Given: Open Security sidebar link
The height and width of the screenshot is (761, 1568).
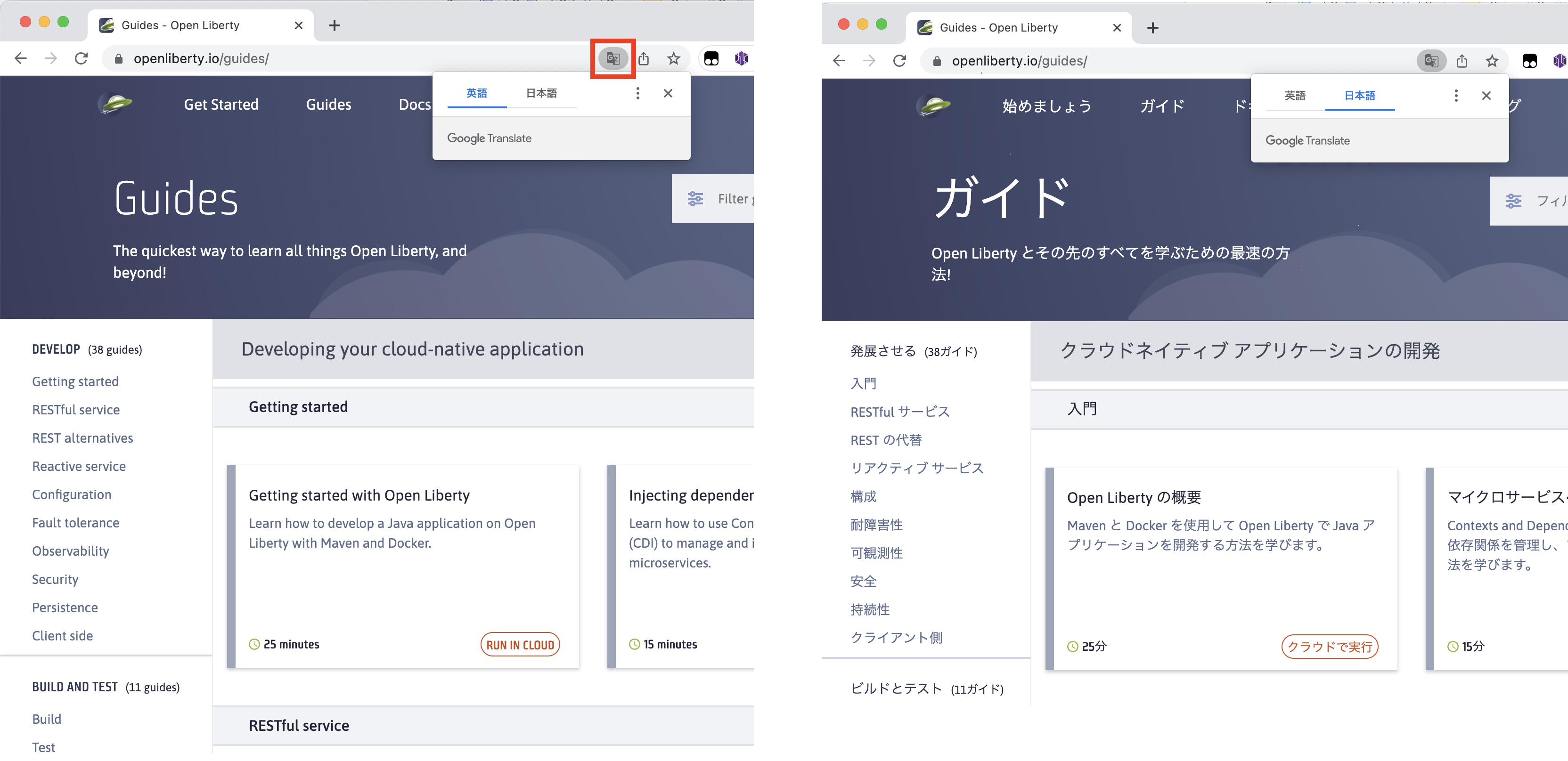Looking at the screenshot, I should (56, 580).
